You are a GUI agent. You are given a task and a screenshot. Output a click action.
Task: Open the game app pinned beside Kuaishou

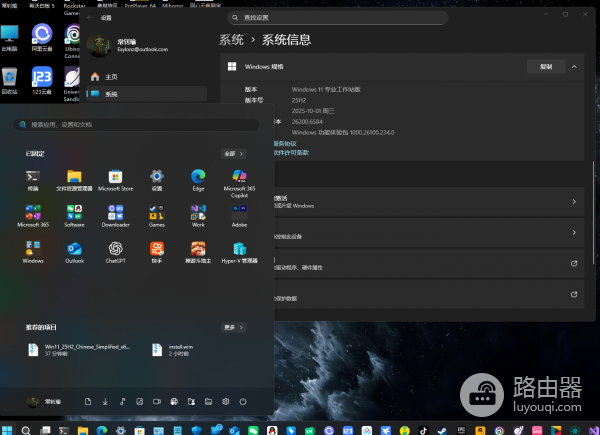click(x=198, y=253)
